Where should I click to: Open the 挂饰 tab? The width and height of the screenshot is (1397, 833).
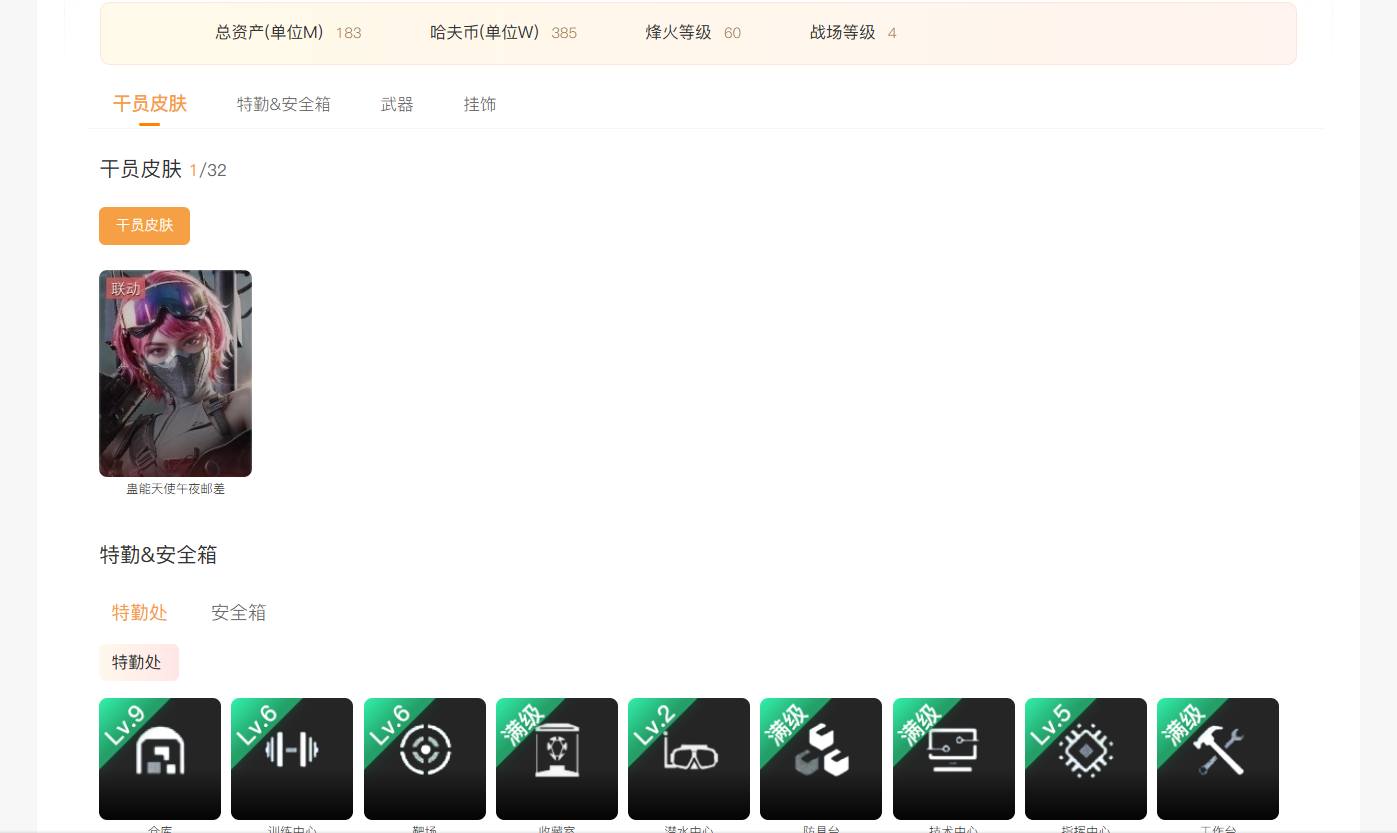480,104
